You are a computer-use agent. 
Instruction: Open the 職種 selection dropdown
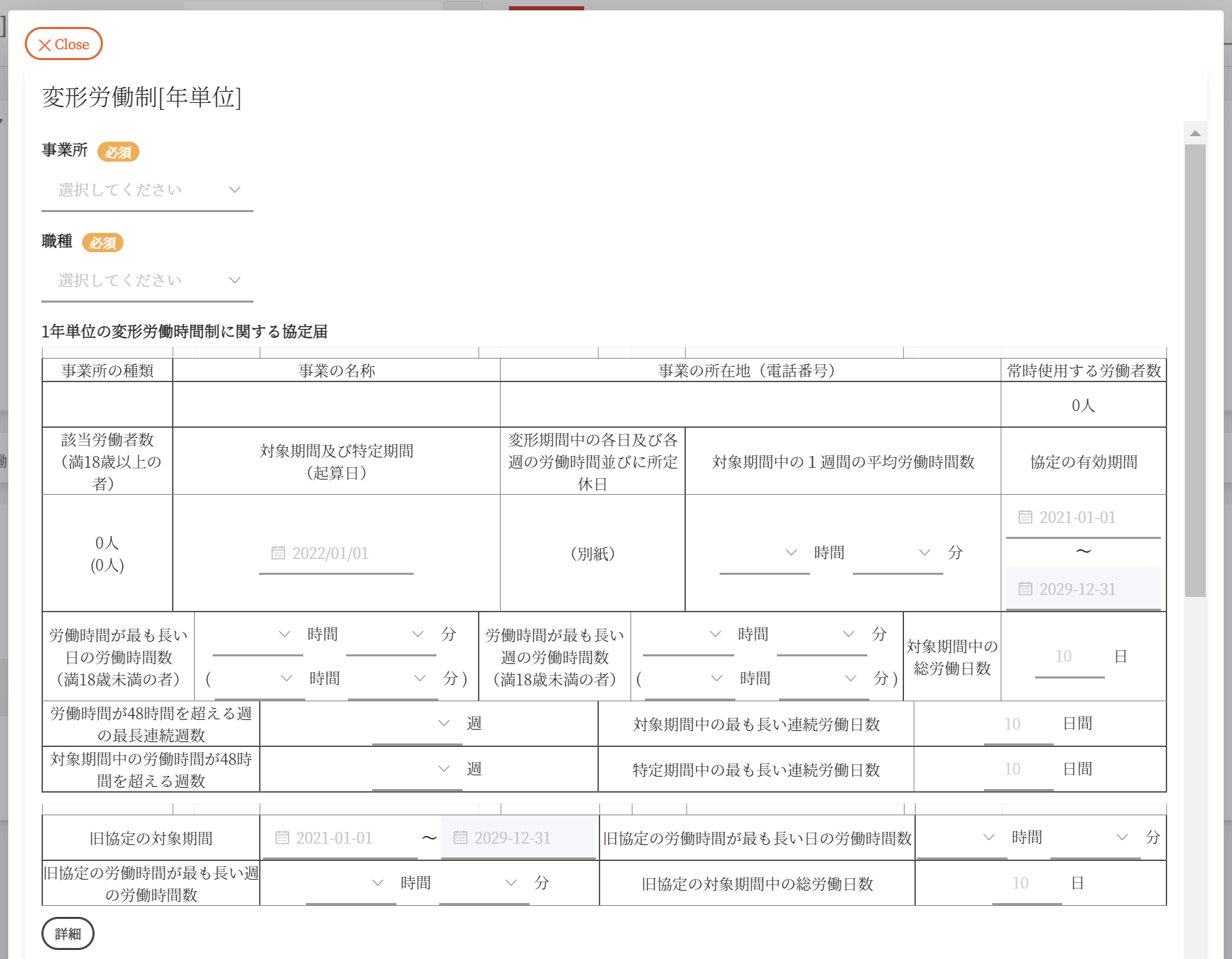pyautogui.click(x=147, y=281)
